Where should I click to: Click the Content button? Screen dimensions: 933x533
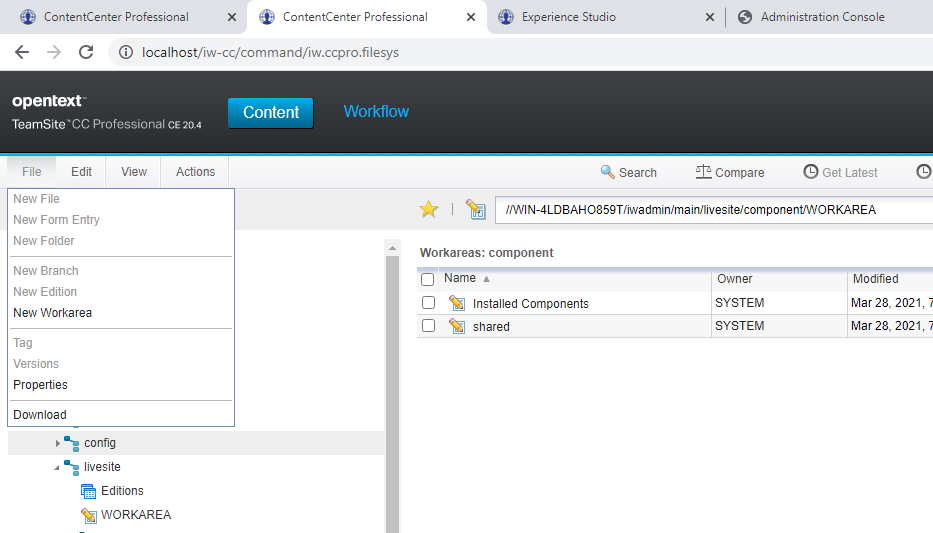pyautogui.click(x=271, y=112)
